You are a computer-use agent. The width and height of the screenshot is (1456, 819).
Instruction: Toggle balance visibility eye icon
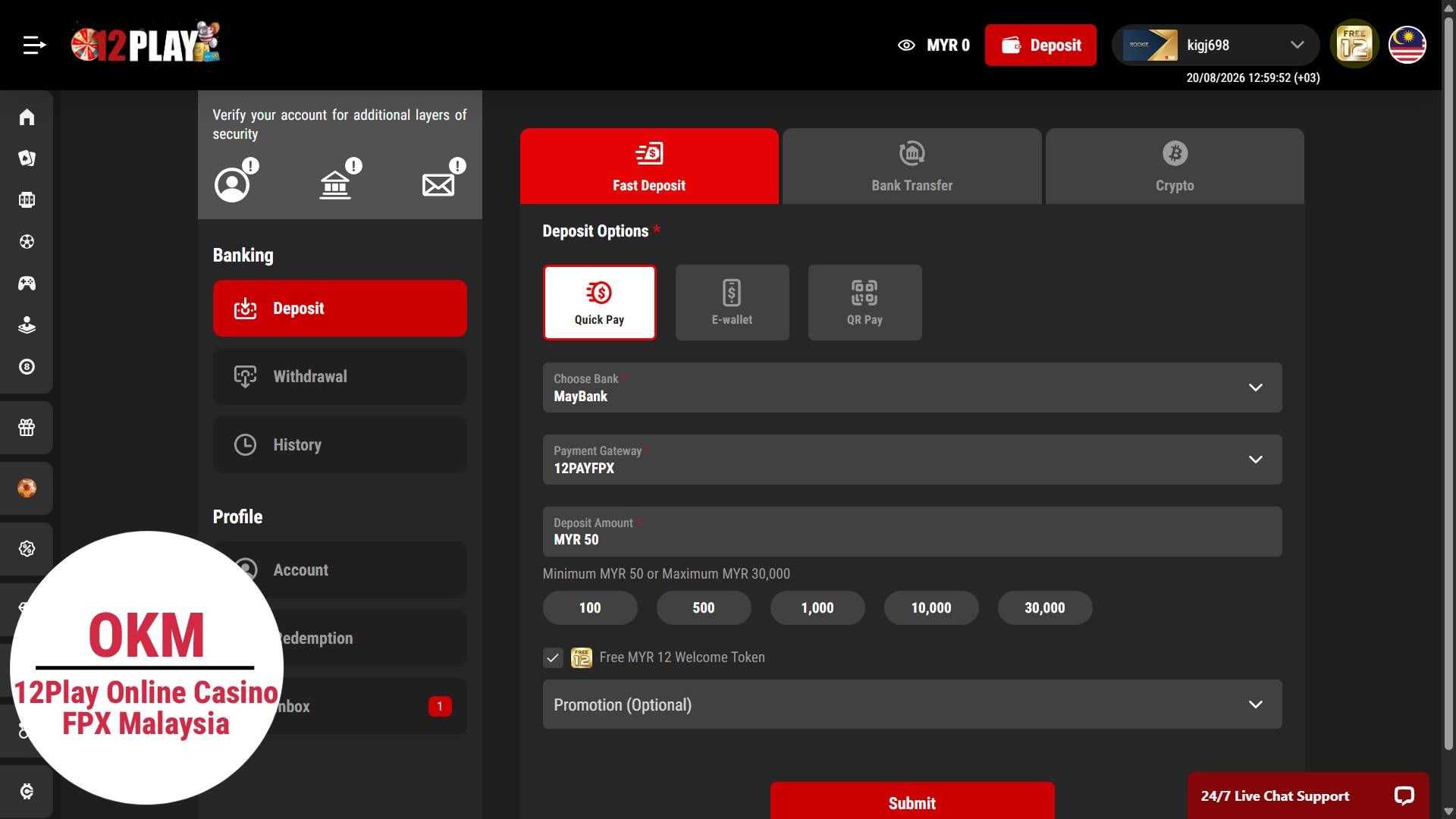coord(906,45)
